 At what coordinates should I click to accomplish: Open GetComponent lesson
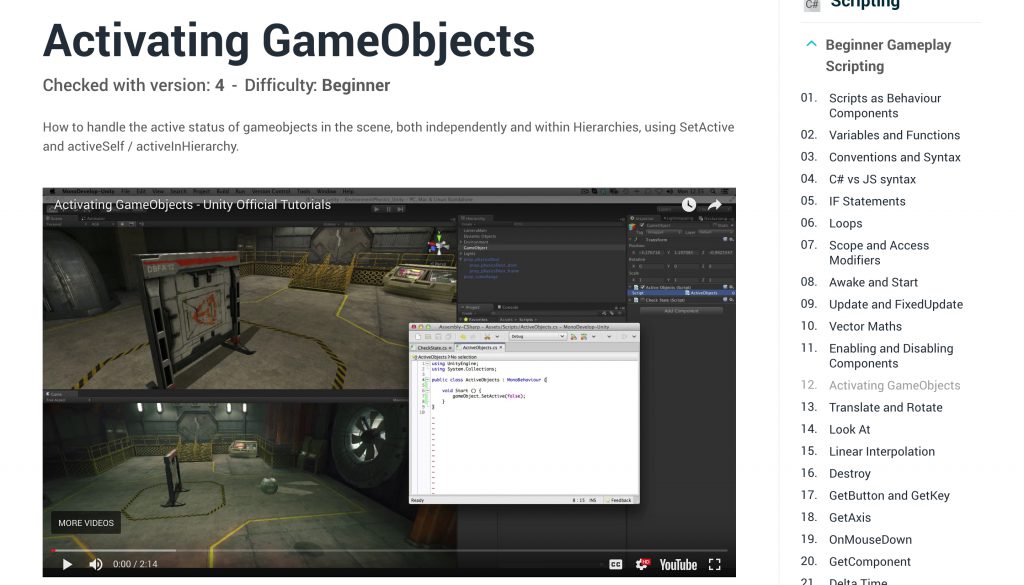click(x=870, y=561)
